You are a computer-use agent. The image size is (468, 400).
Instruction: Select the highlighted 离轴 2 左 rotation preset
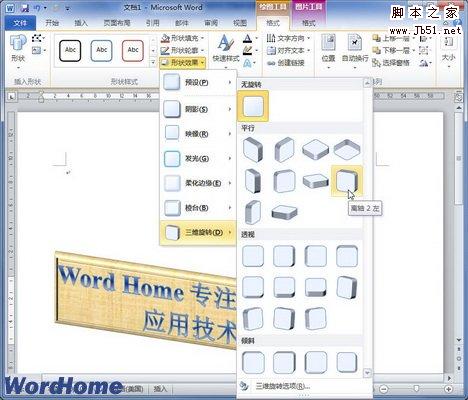(347, 181)
